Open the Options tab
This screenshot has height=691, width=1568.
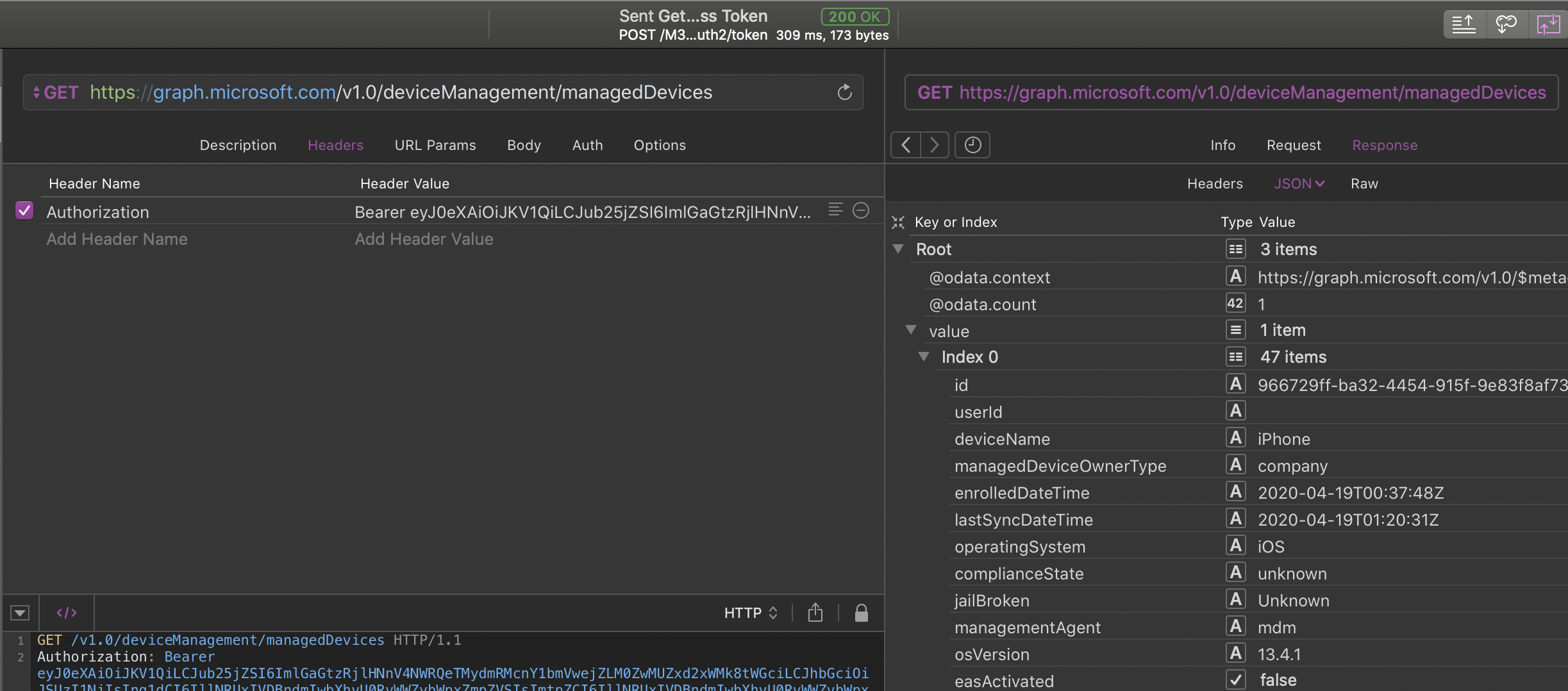[x=660, y=146]
